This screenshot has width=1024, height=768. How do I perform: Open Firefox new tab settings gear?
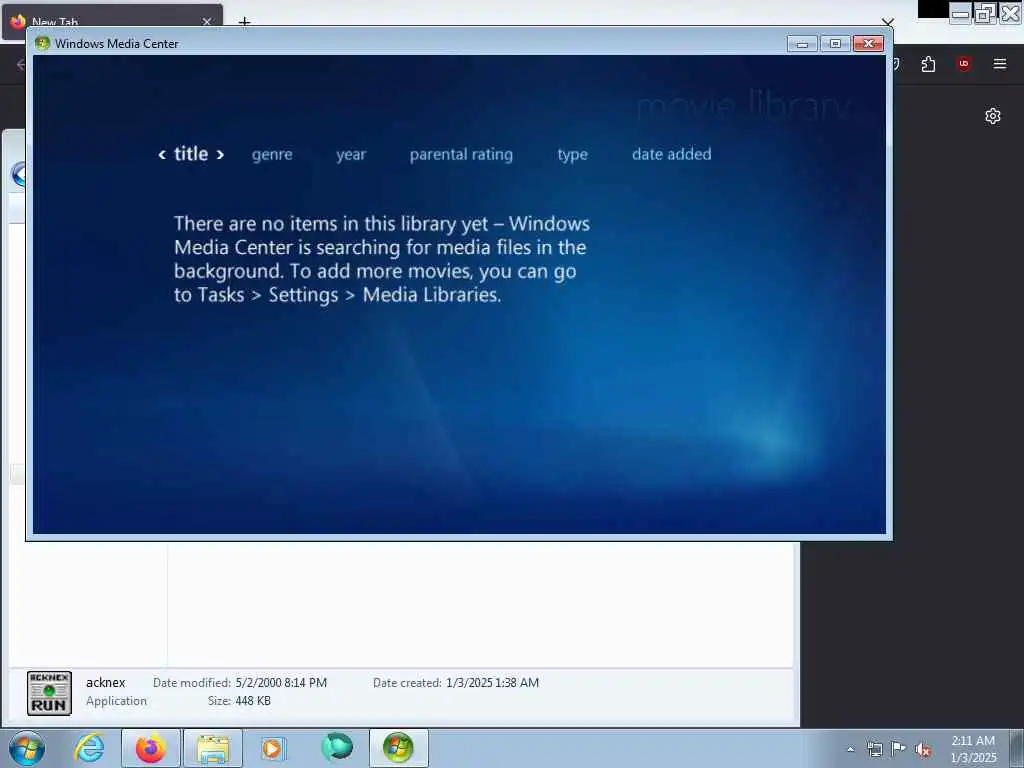(x=993, y=116)
